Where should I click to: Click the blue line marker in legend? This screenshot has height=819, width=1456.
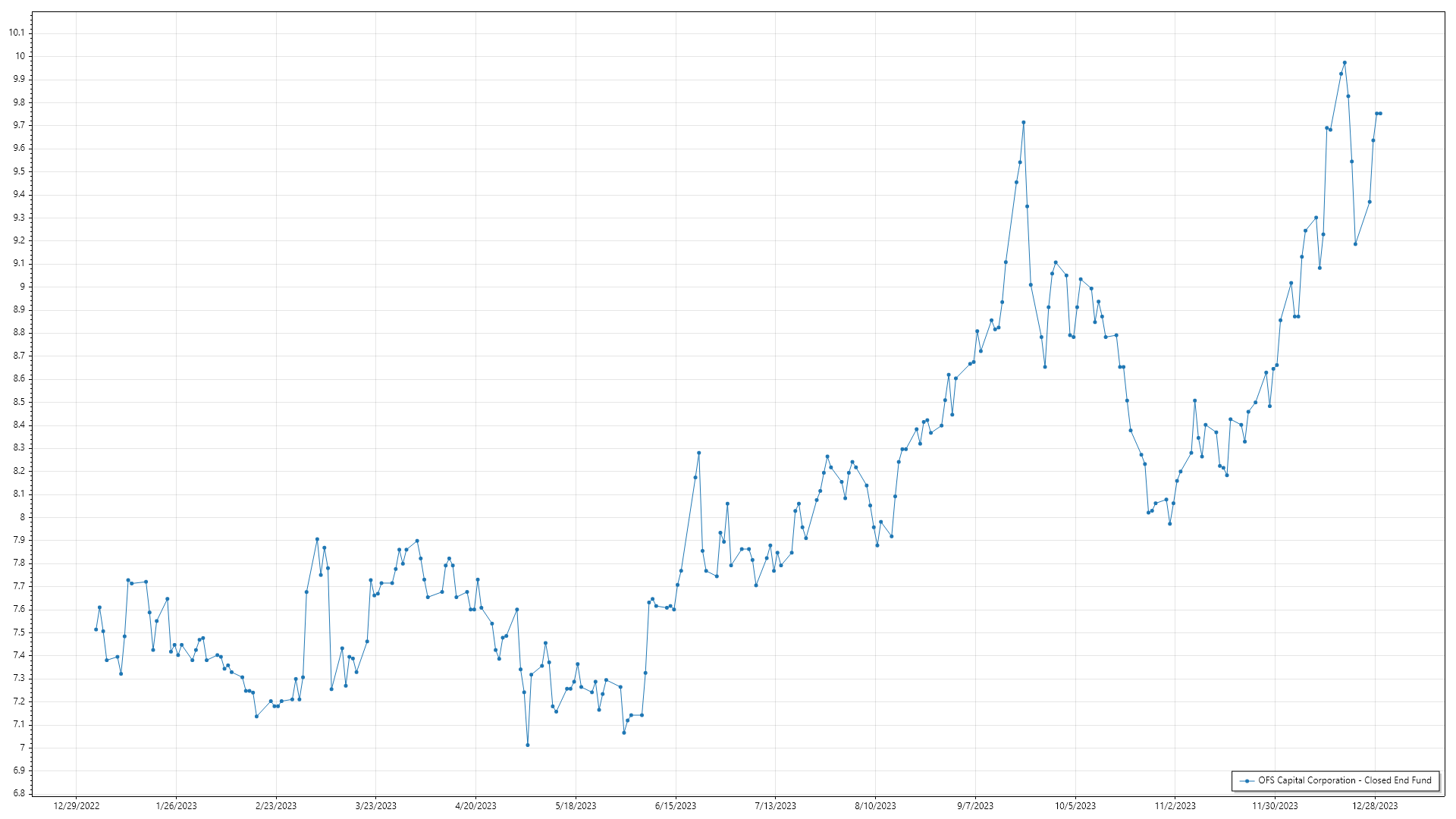(x=1247, y=780)
